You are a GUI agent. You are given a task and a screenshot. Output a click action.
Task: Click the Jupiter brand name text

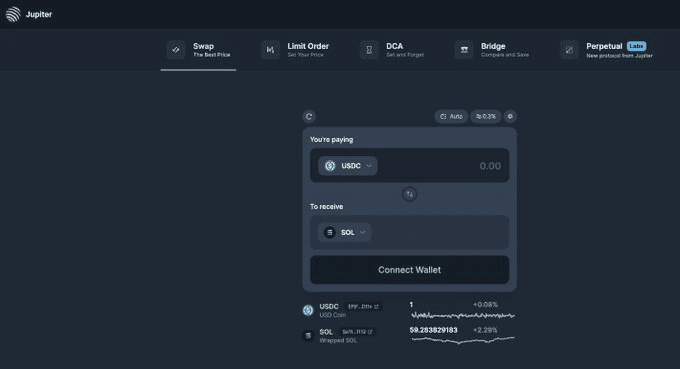click(39, 14)
